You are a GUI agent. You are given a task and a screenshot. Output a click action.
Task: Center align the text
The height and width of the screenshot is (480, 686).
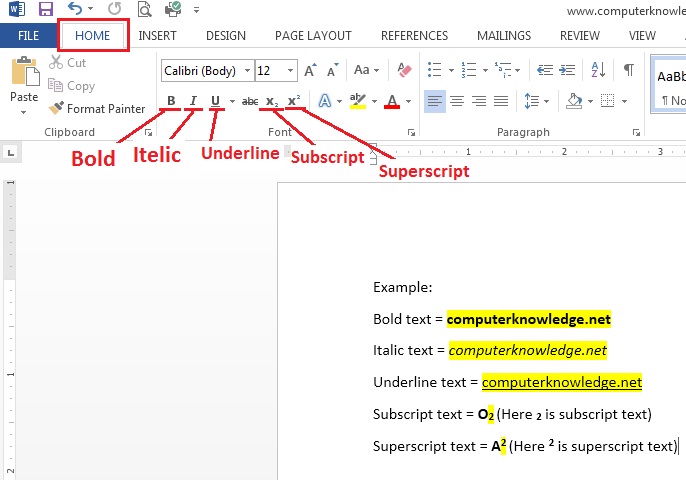[x=457, y=101]
